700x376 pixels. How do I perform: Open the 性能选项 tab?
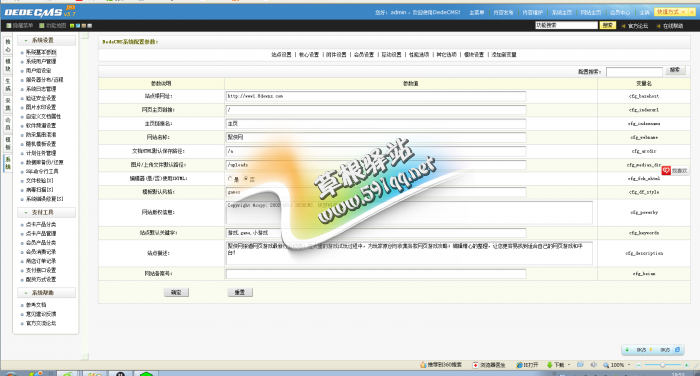419,54
